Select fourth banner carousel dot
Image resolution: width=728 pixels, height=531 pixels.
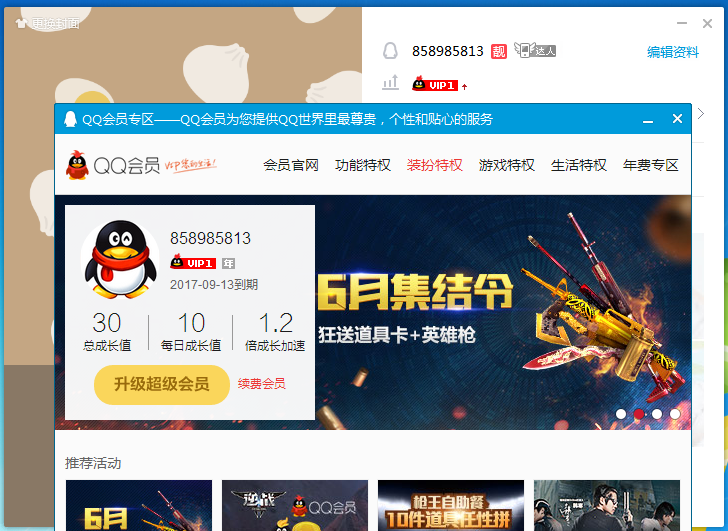click(x=675, y=414)
